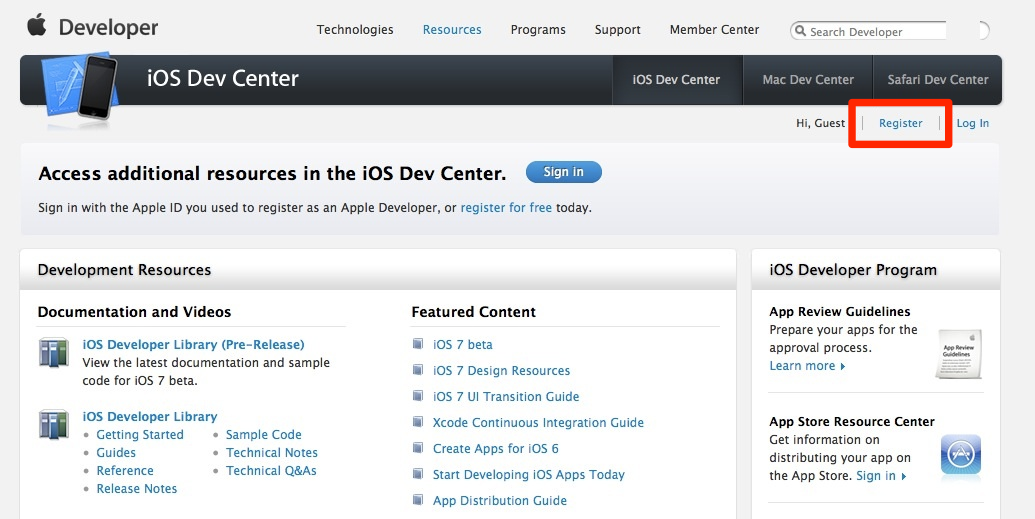Open the Programs menu

538,30
